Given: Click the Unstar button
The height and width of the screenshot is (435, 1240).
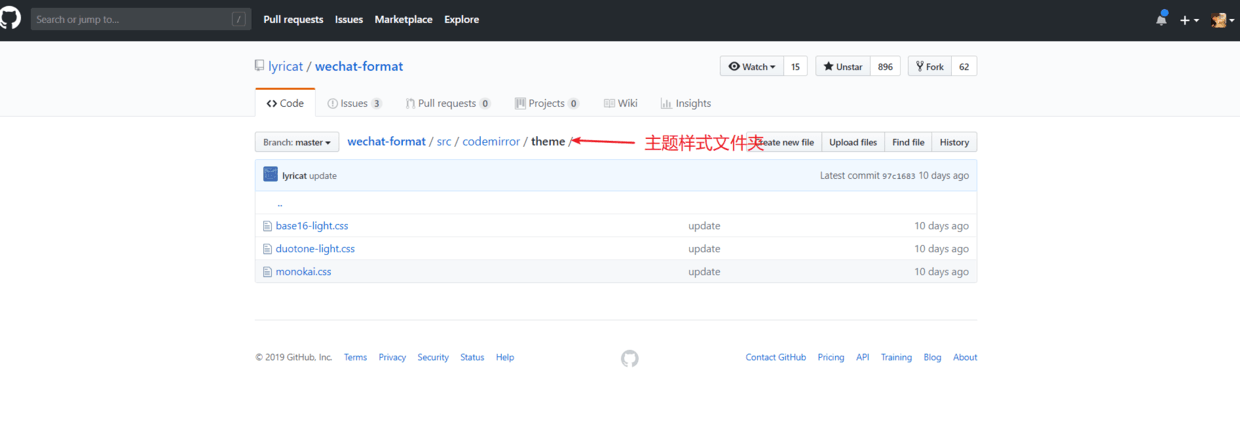Looking at the screenshot, I should pos(843,66).
